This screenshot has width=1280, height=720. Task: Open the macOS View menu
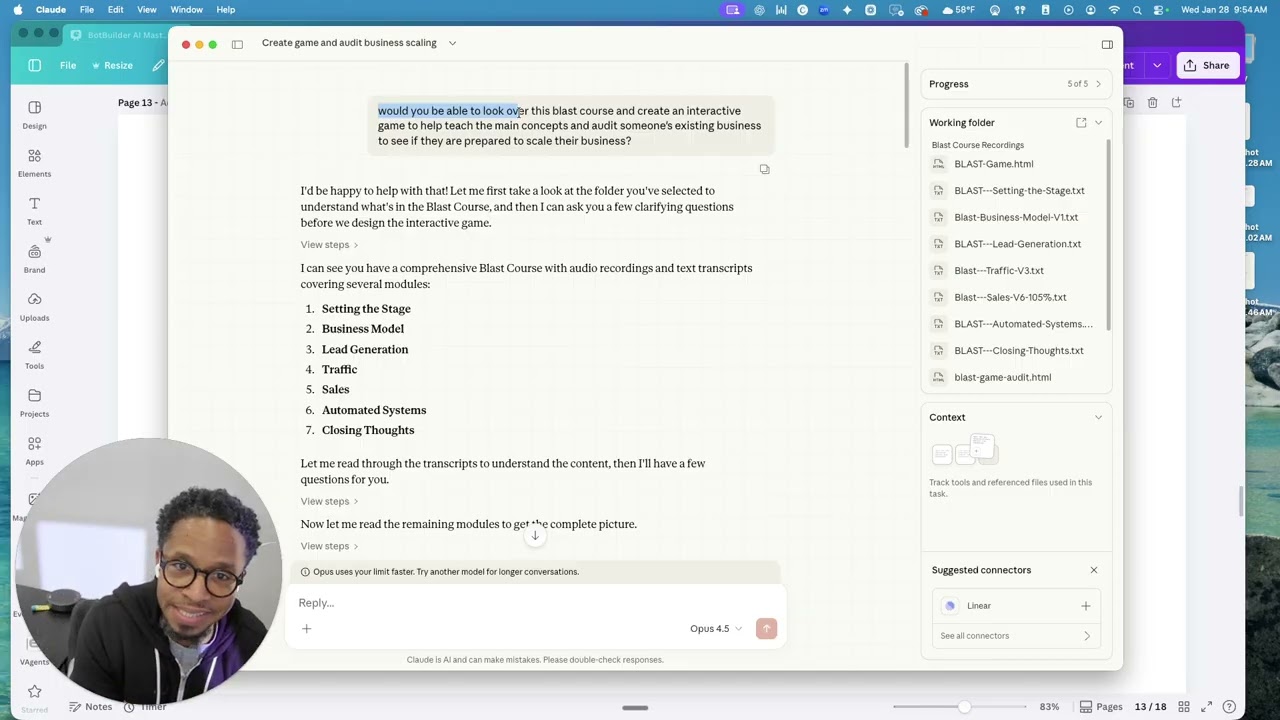(x=147, y=10)
